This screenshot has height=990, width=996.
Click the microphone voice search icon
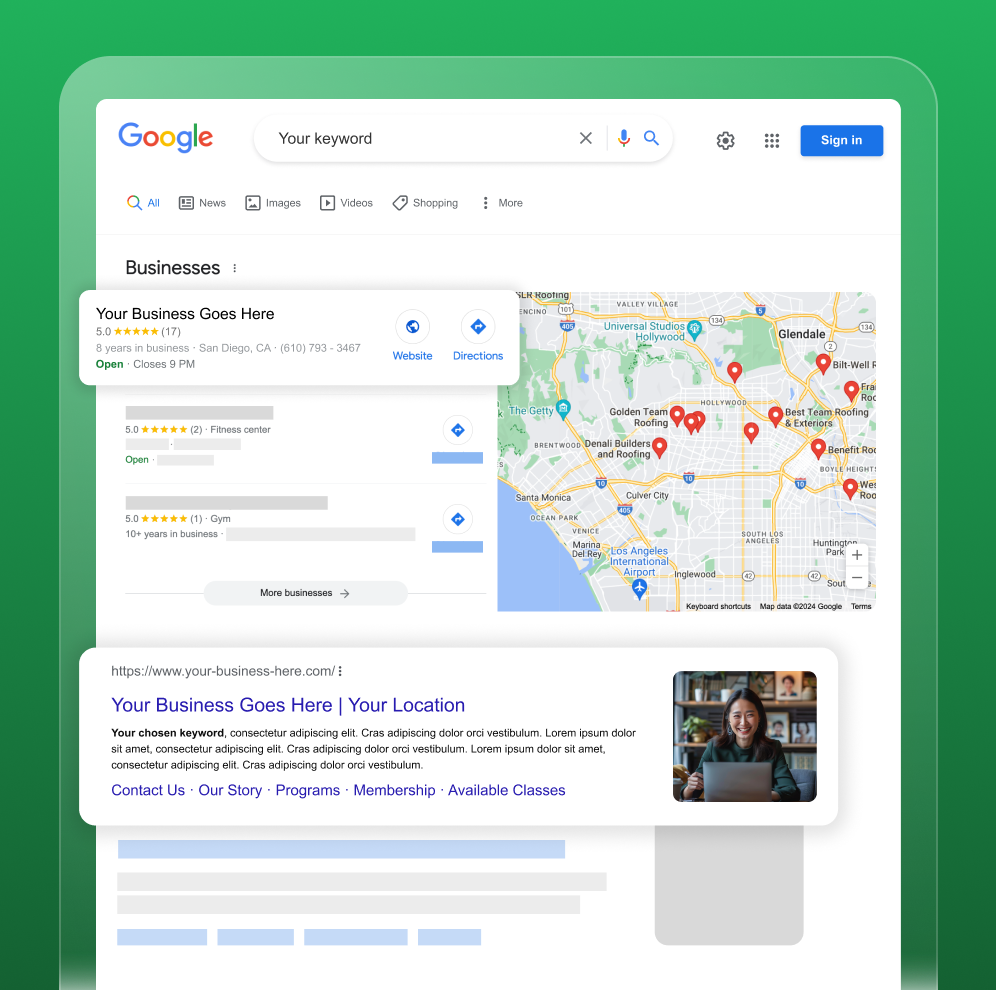tap(624, 139)
